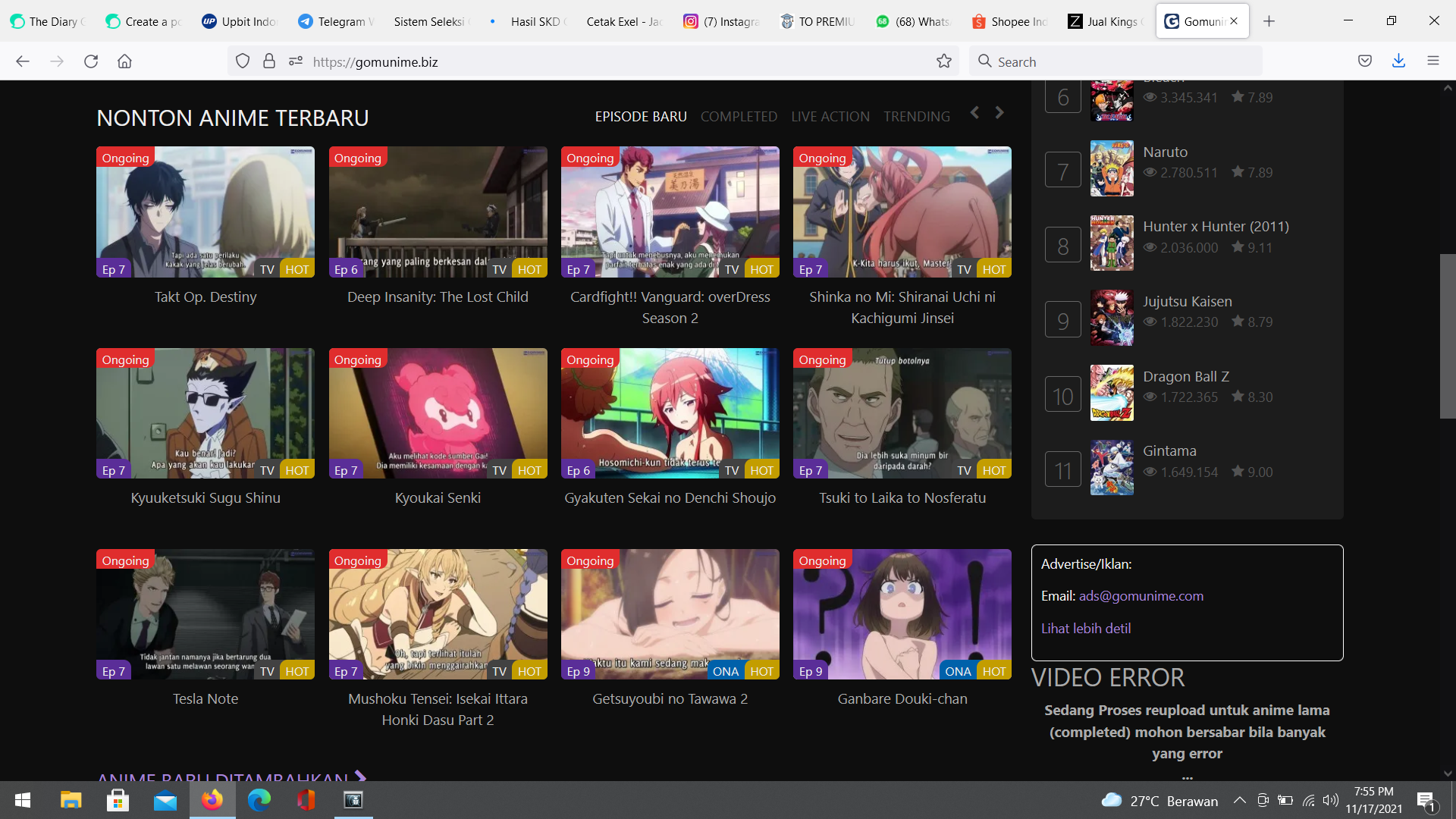The width and height of the screenshot is (1456, 819).
Task: Open Tesla Note title link
Action: (x=206, y=699)
